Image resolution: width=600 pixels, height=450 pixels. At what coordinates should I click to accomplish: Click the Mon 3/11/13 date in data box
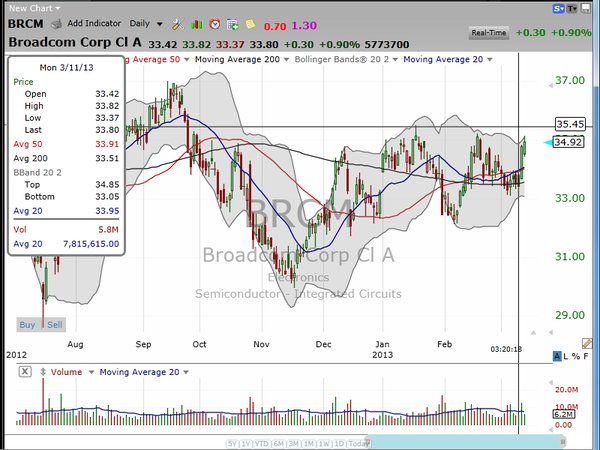pyautogui.click(x=67, y=68)
